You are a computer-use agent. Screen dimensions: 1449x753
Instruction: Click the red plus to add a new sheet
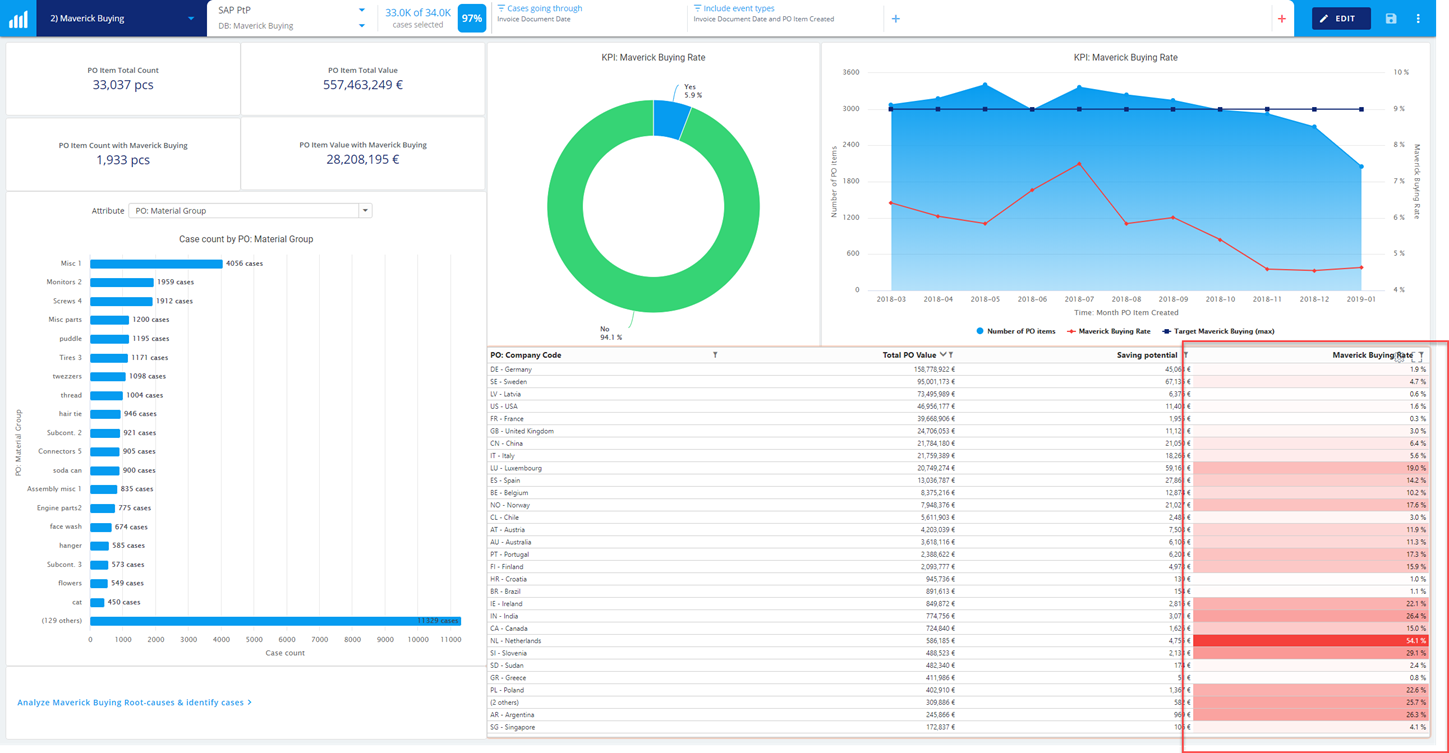tap(1283, 18)
